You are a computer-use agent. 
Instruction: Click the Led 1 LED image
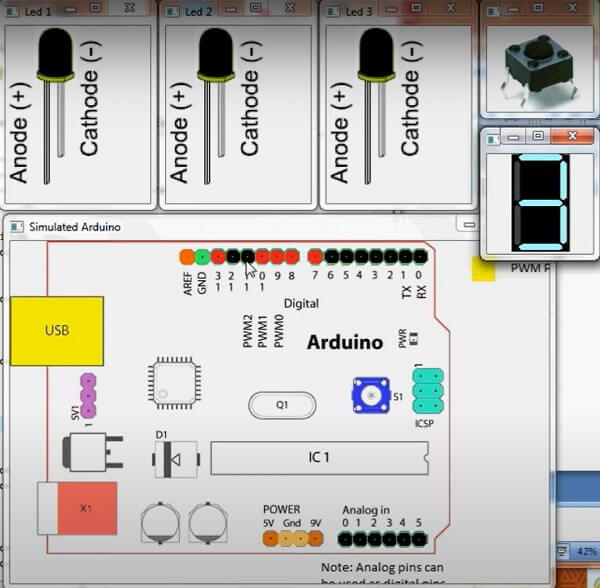[x=55, y=105]
